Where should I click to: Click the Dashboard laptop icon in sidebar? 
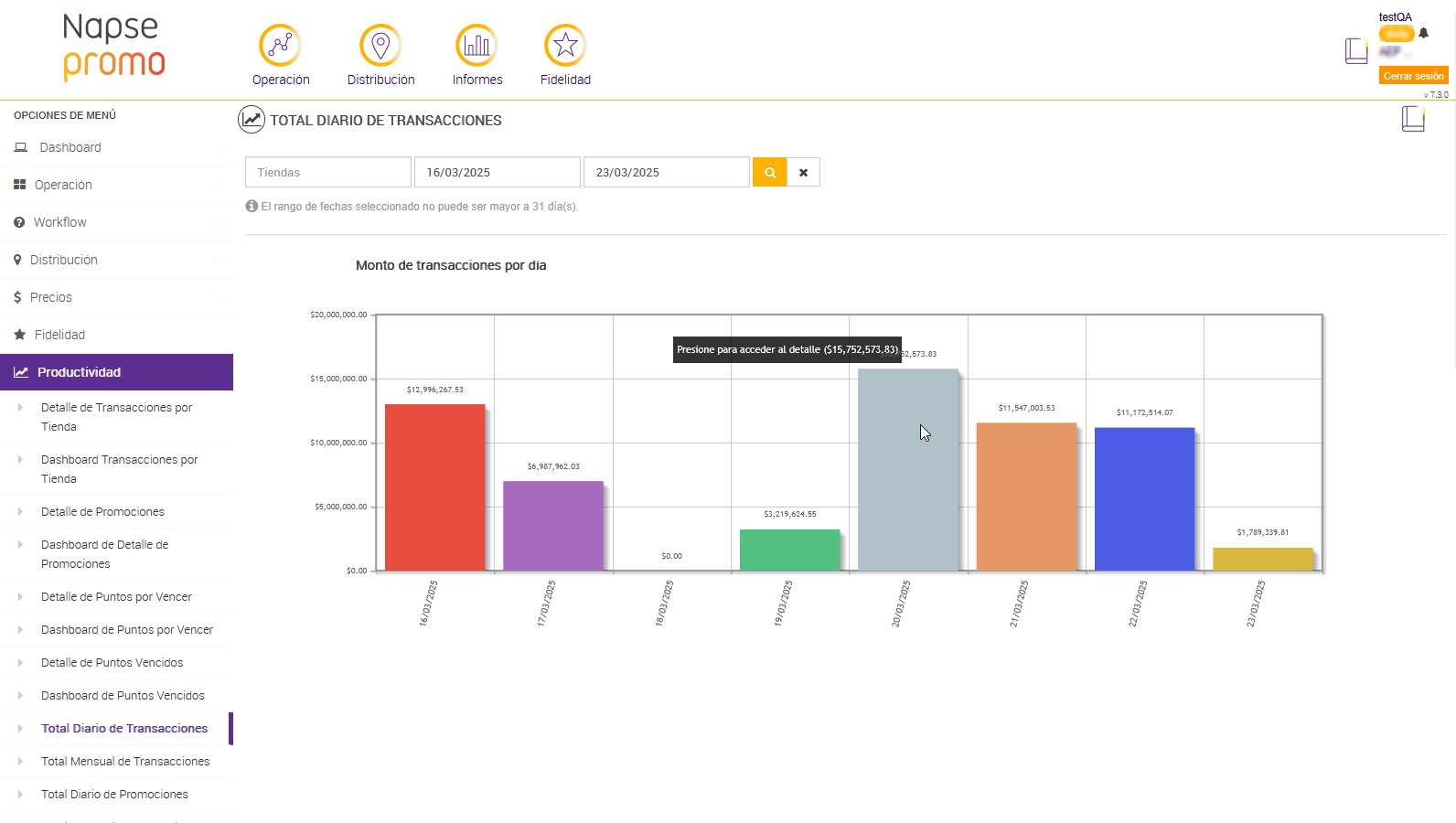pyautogui.click(x=20, y=147)
